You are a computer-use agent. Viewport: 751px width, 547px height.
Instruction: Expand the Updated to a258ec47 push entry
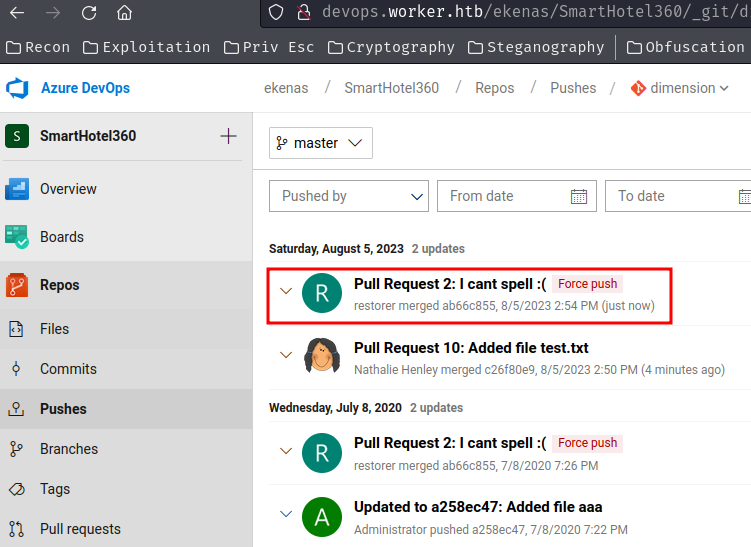[x=286, y=514]
